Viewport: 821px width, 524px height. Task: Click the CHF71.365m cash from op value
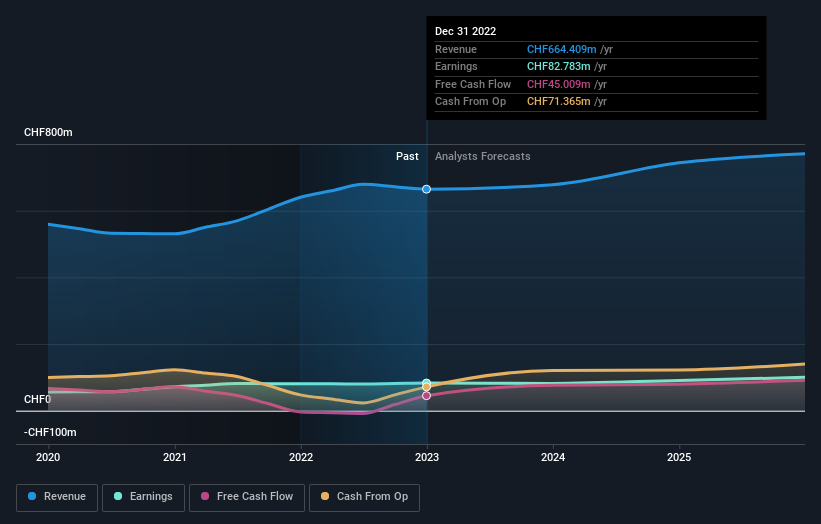point(559,102)
